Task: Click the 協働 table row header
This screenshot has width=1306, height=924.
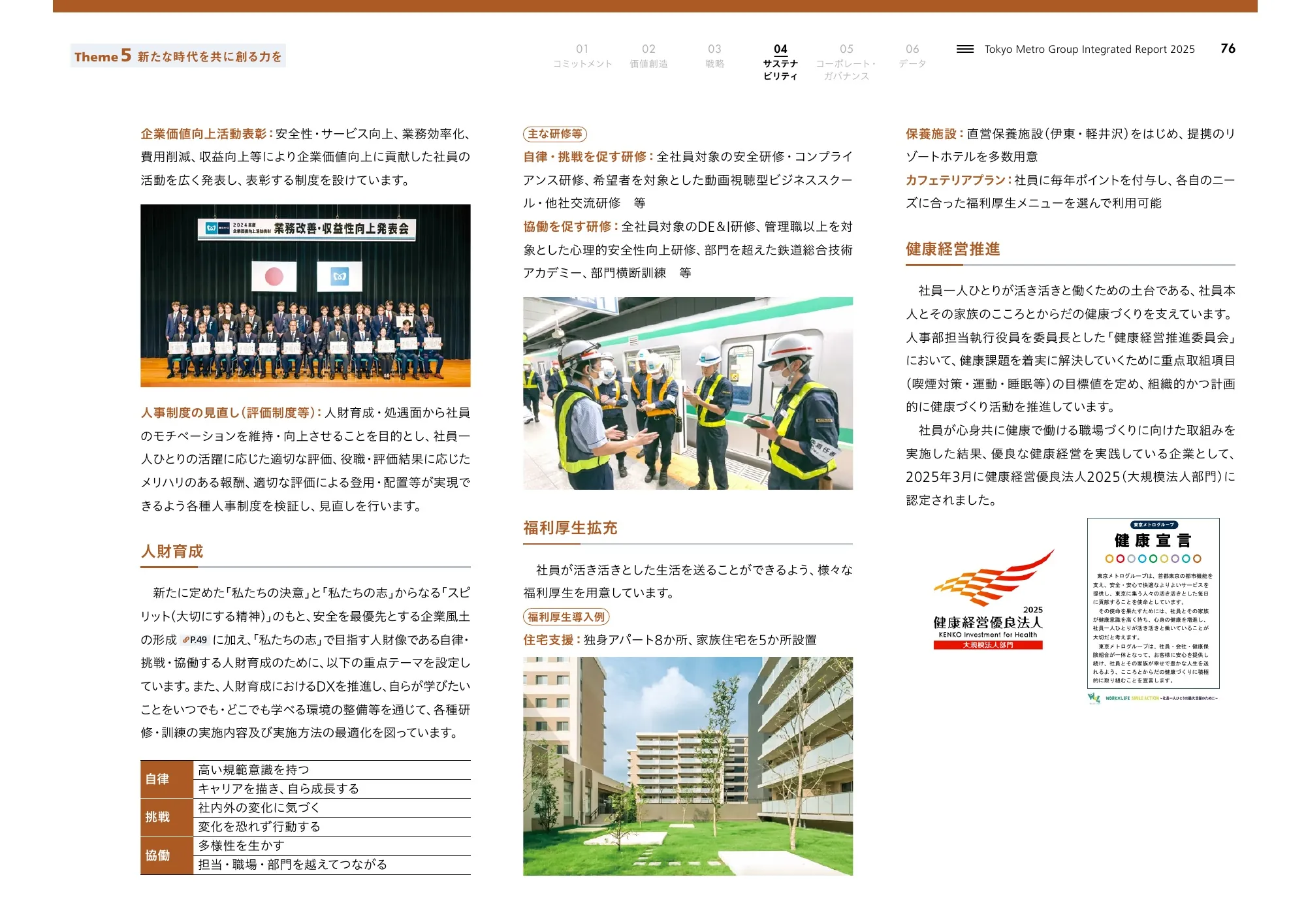Action: pos(167,855)
